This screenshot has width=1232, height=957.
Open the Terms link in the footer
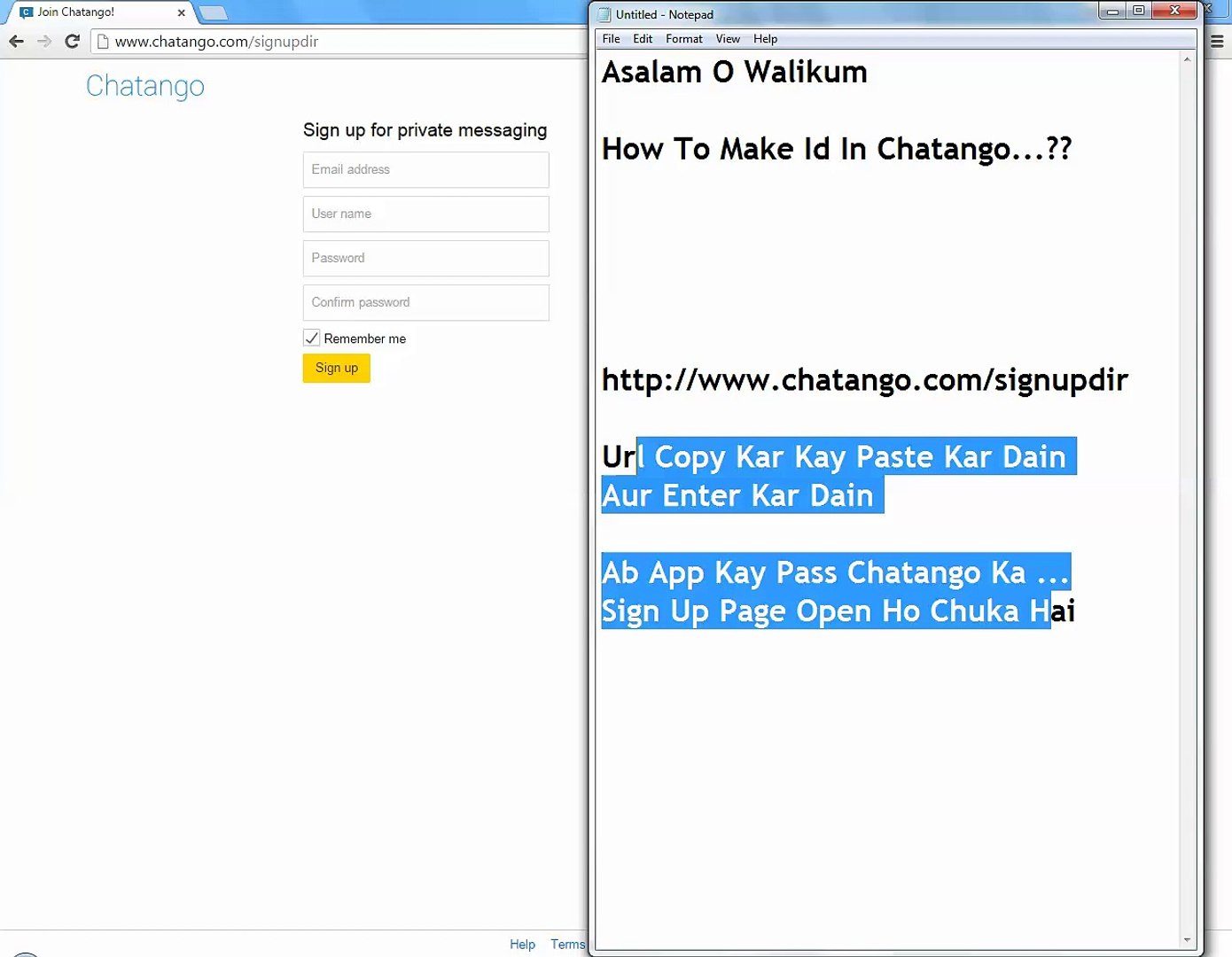(567, 945)
